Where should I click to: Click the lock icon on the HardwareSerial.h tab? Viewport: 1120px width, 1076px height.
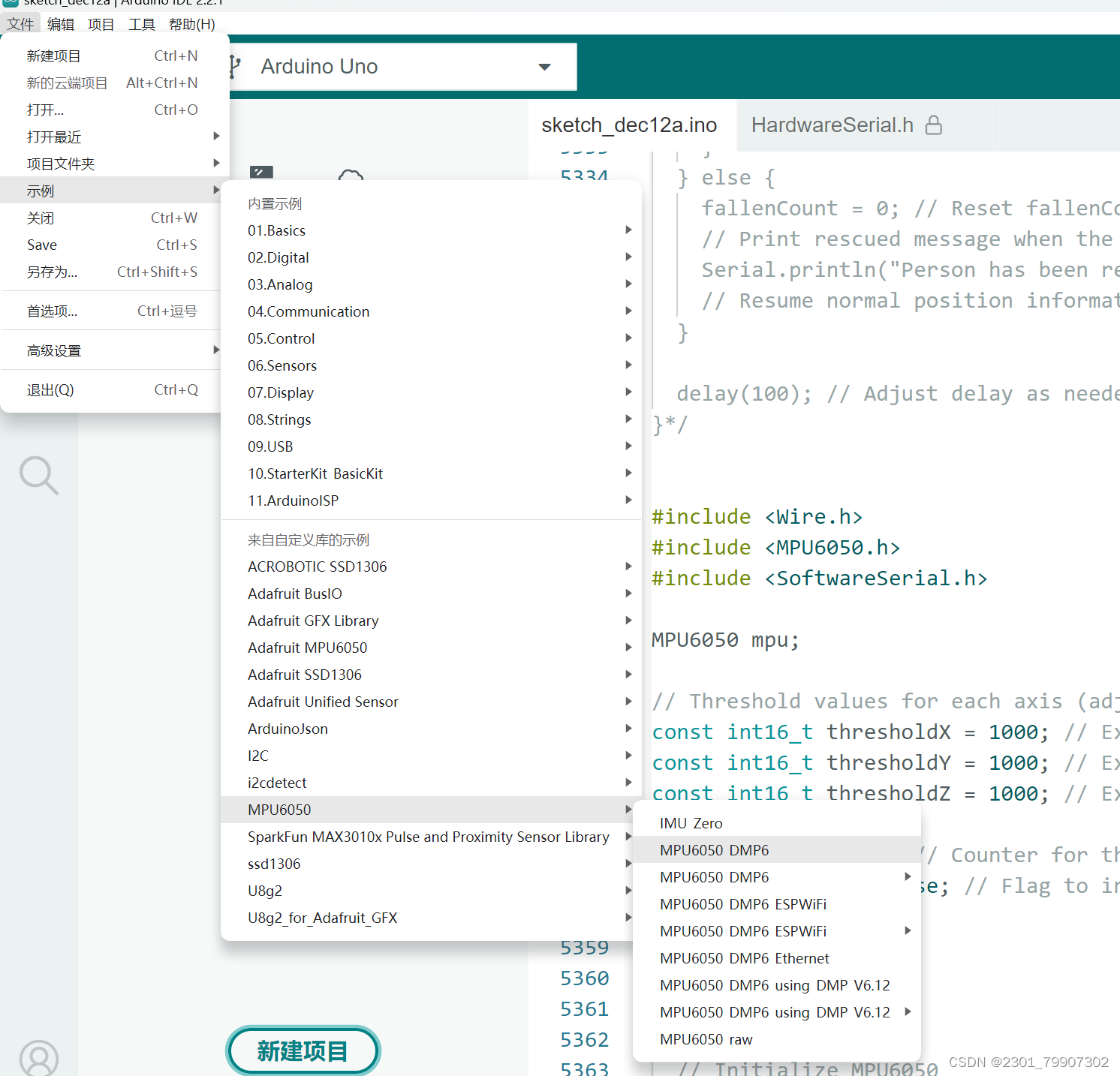[x=933, y=125]
